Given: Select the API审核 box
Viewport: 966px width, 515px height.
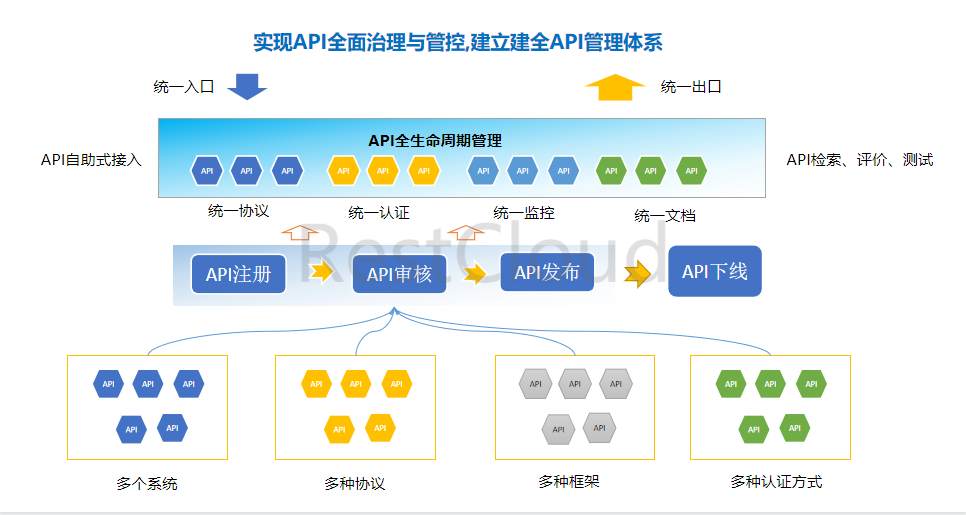Looking at the screenshot, I should pyautogui.click(x=399, y=274).
